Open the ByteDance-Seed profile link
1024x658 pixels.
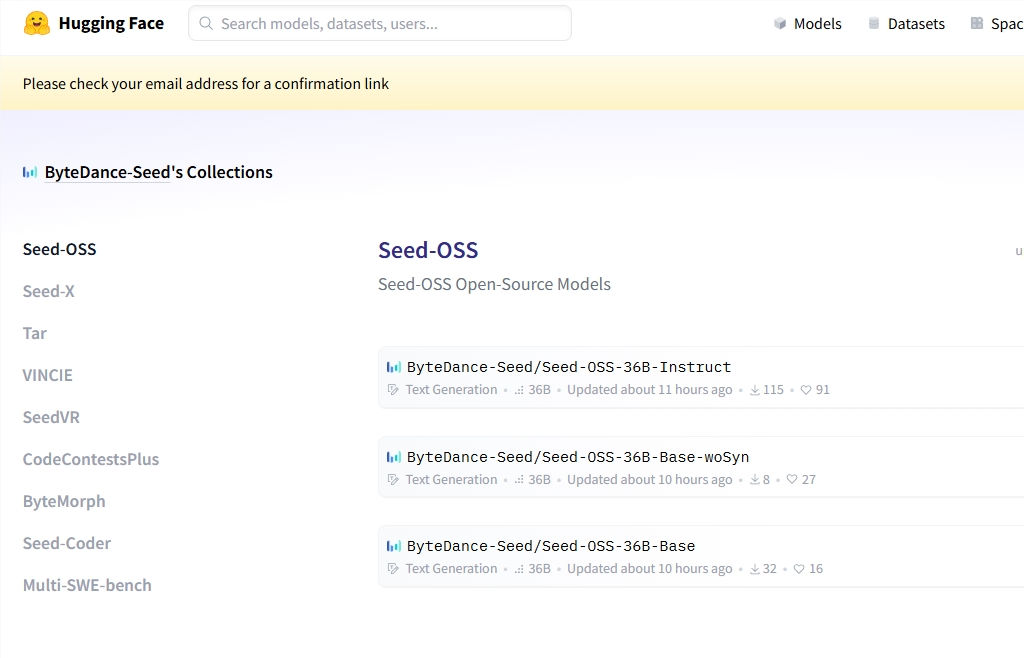tap(107, 172)
